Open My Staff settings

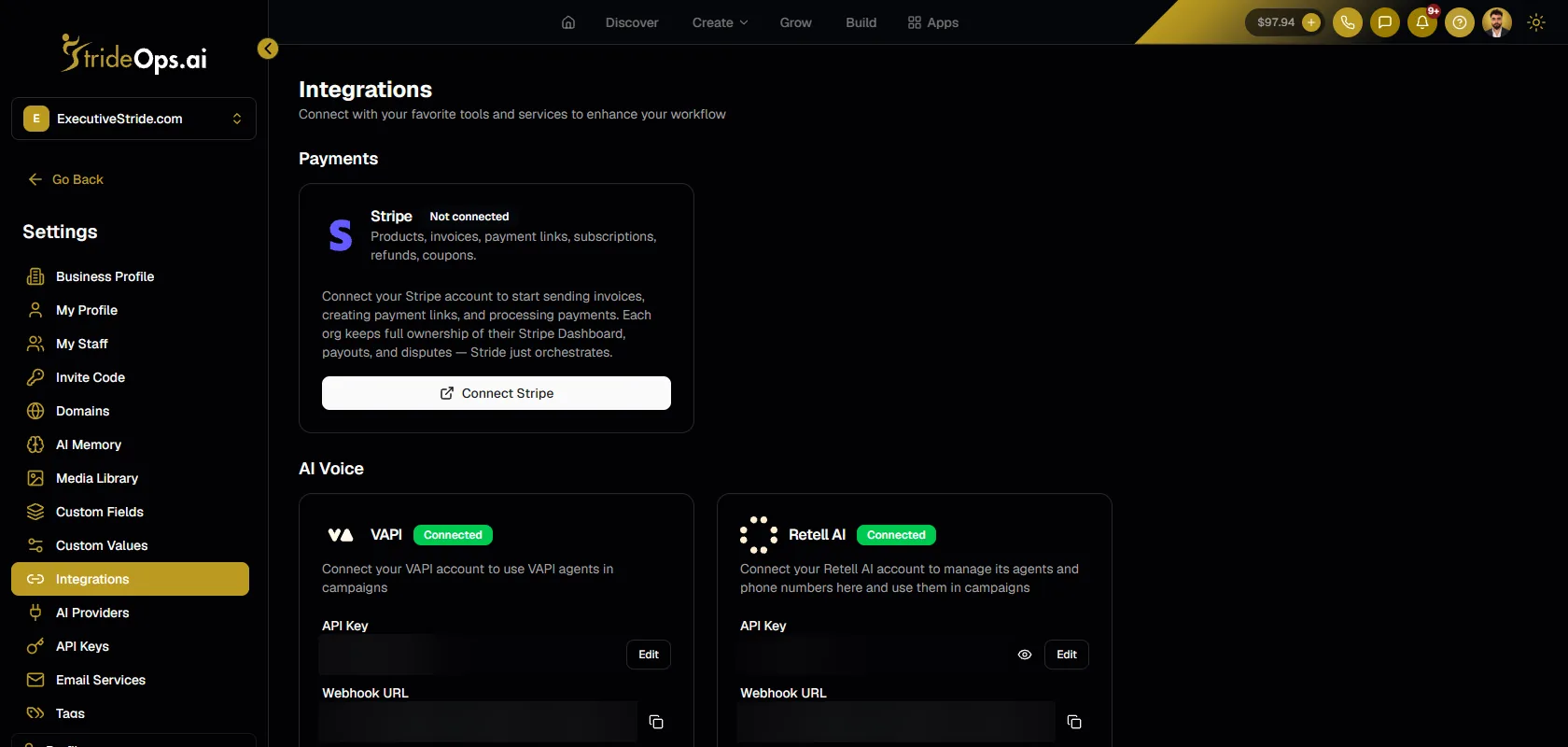pyautogui.click(x=130, y=344)
